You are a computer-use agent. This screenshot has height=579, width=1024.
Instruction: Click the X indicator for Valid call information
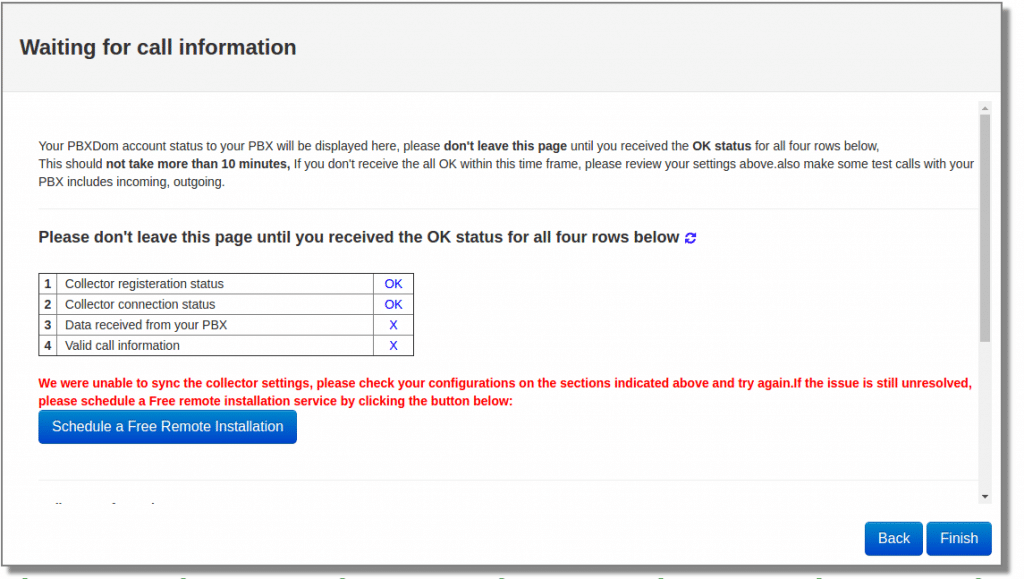point(393,345)
